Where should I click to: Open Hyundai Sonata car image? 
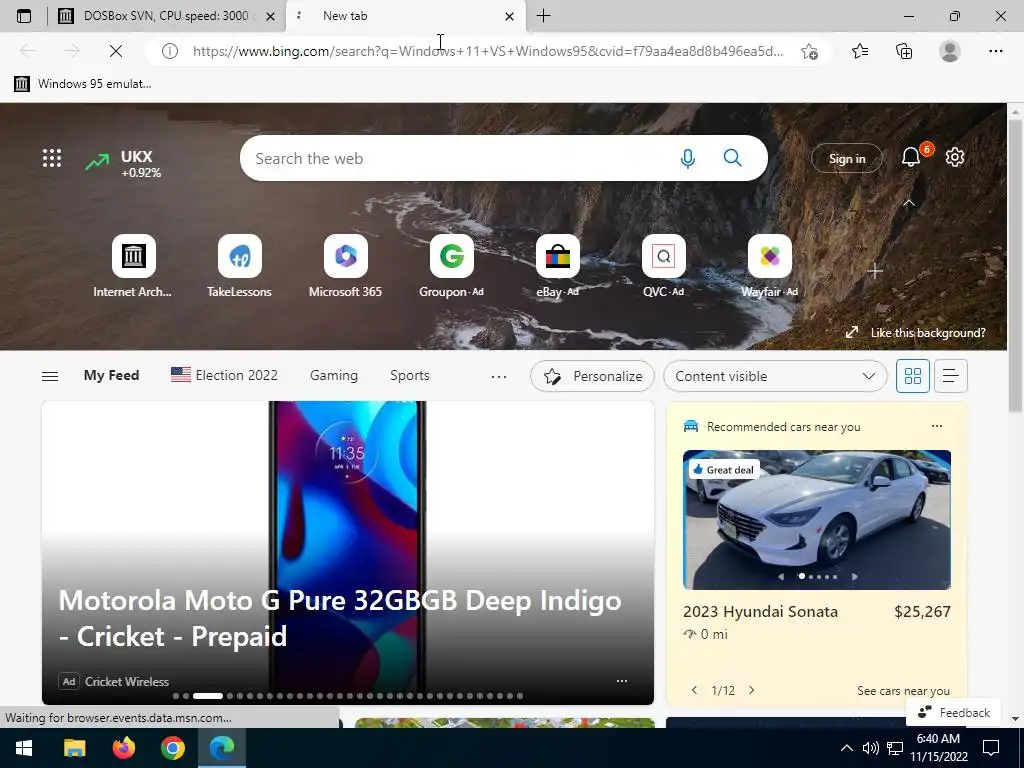click(x=816, y=519)
